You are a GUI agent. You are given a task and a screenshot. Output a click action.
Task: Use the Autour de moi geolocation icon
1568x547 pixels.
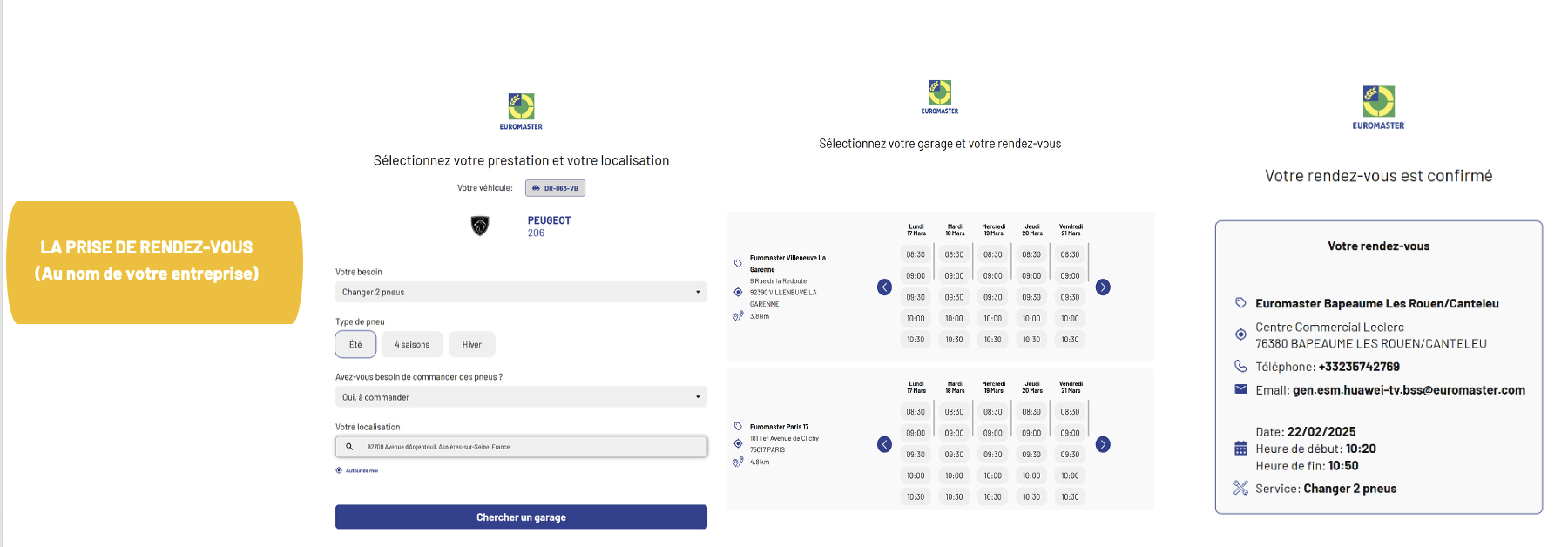pos(339,470)
